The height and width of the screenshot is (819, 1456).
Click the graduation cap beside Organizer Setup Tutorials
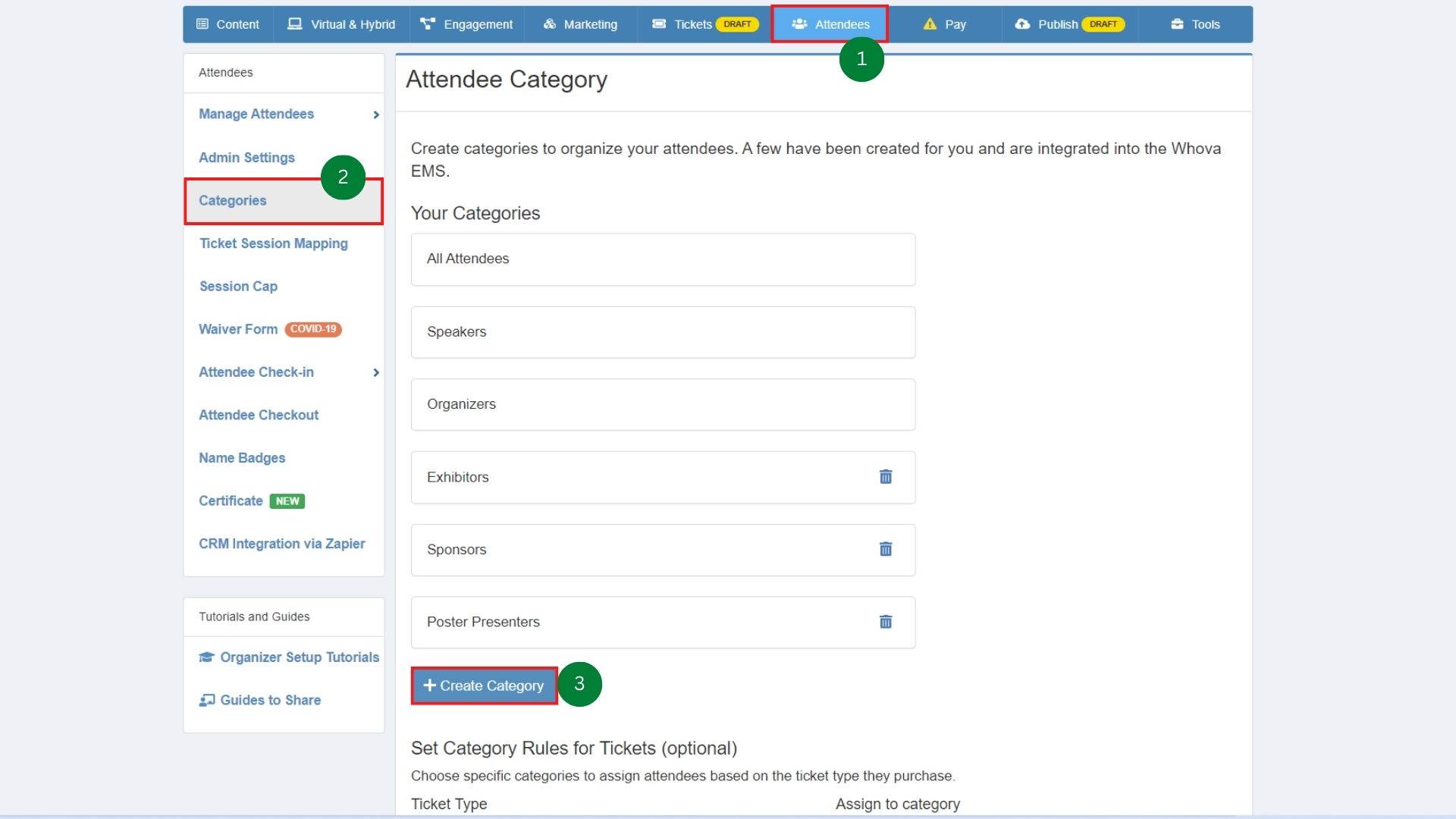coord(207,657)
